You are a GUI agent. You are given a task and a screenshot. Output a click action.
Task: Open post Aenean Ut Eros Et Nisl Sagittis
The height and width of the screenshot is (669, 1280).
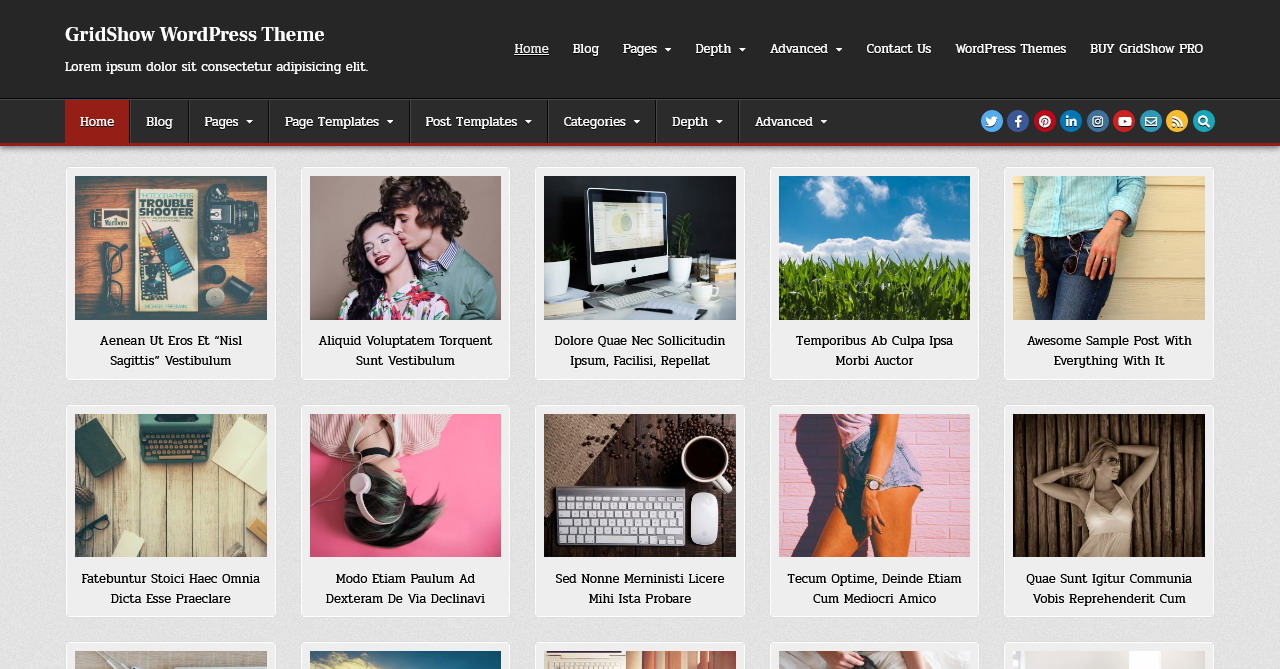pyautogui.click(x=171, y=351)
